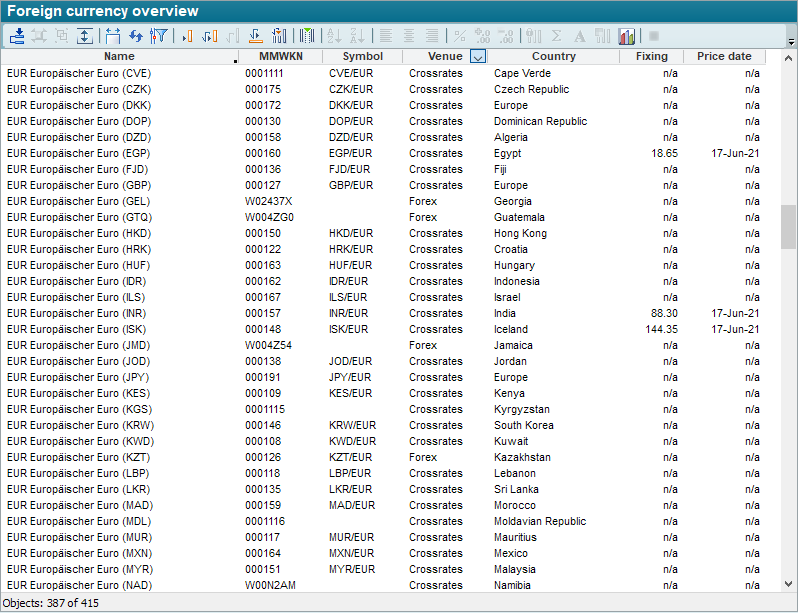This screenshot has height=613, width=798.
Task: Click the fit column width icon
Action: coord(112,36)
